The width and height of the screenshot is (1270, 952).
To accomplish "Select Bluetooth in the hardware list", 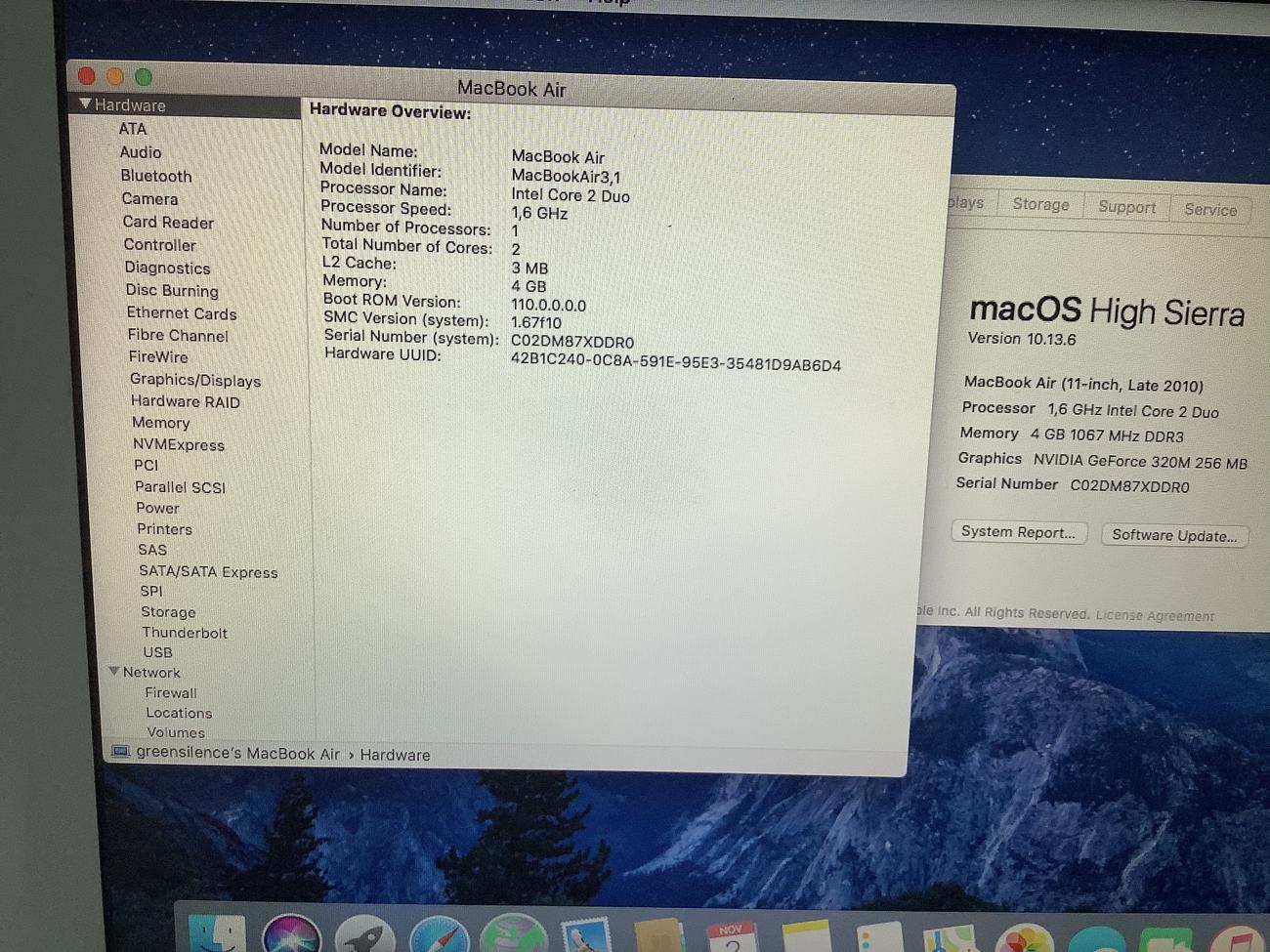I will 156,176.
